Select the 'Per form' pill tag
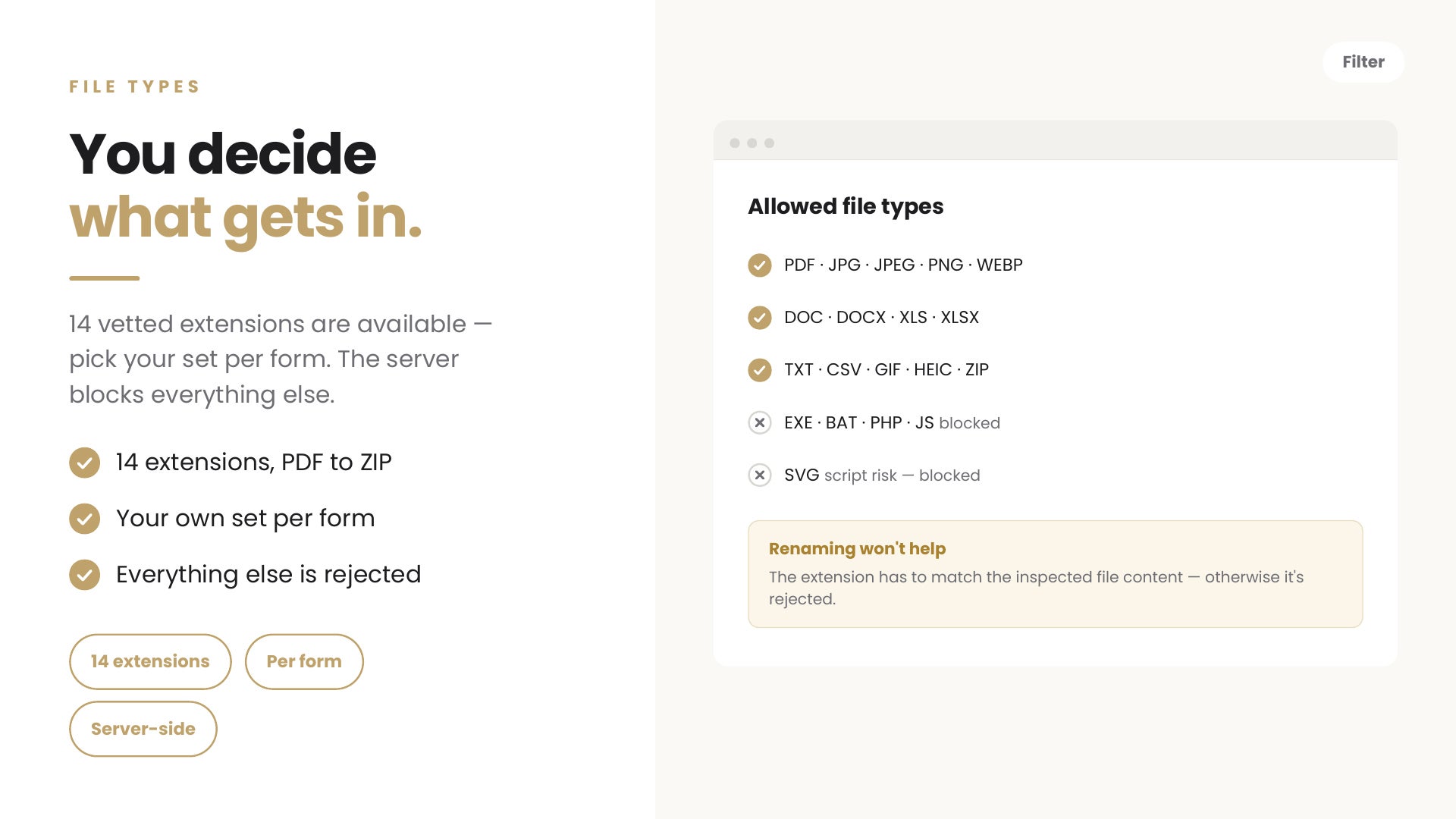Image resolution: width=1456 pixels, height=819 pixels. [304, 661]
